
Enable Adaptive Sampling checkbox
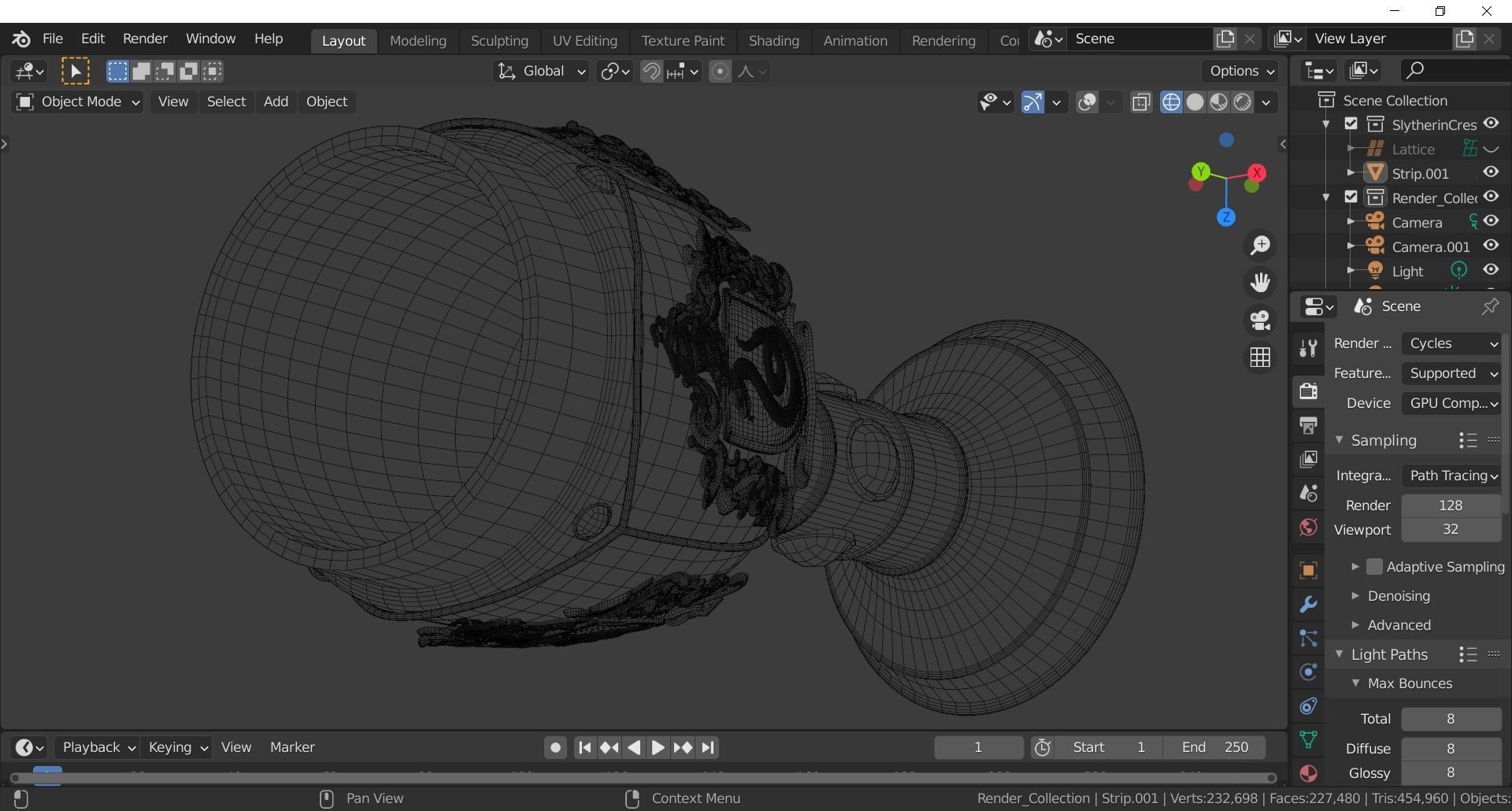pos(1375,567)
